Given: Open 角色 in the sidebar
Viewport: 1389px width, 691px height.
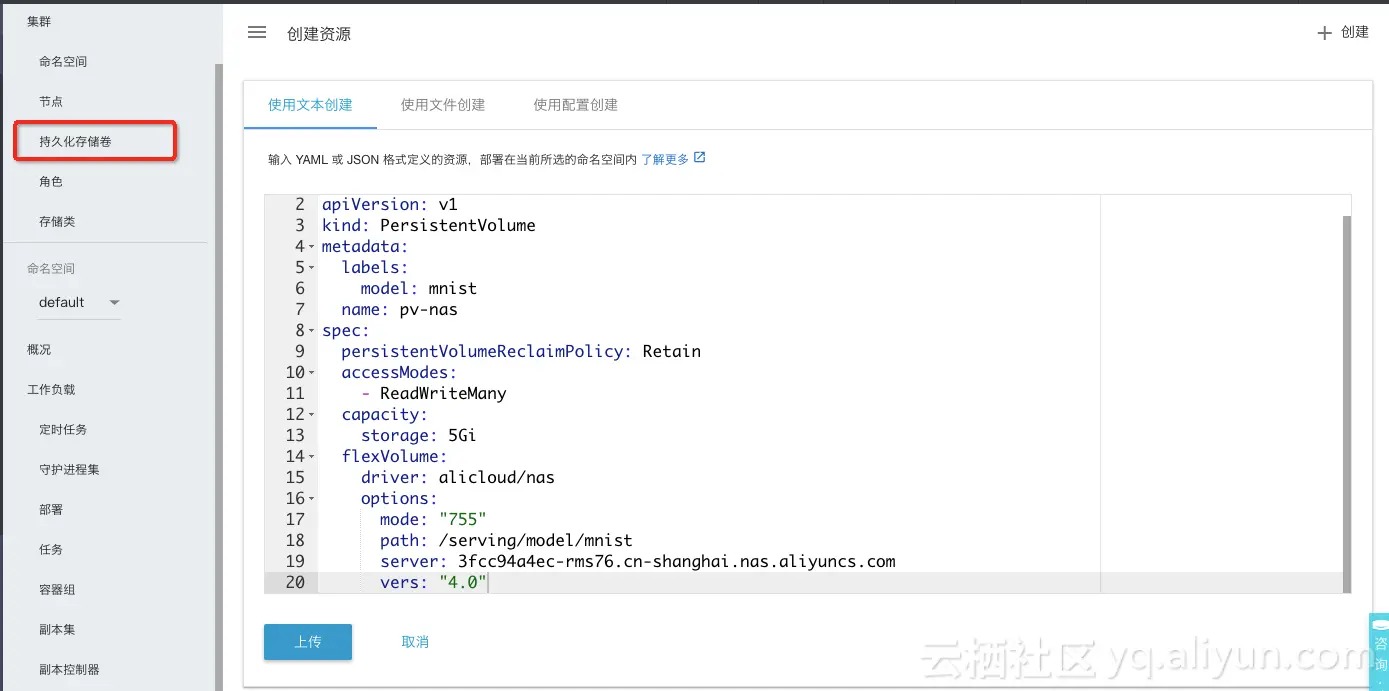Looking at the screenshot, I should click(x=51, y=182).
